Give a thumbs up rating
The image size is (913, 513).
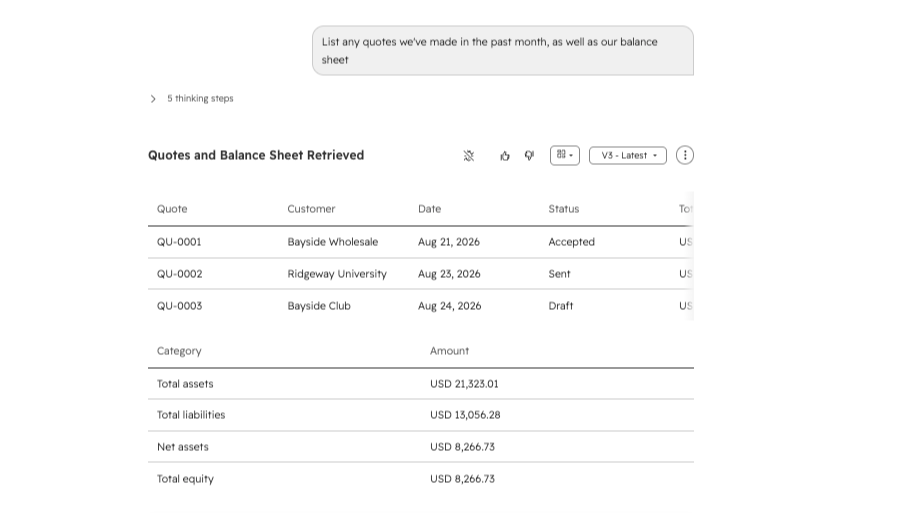(505, 155)
